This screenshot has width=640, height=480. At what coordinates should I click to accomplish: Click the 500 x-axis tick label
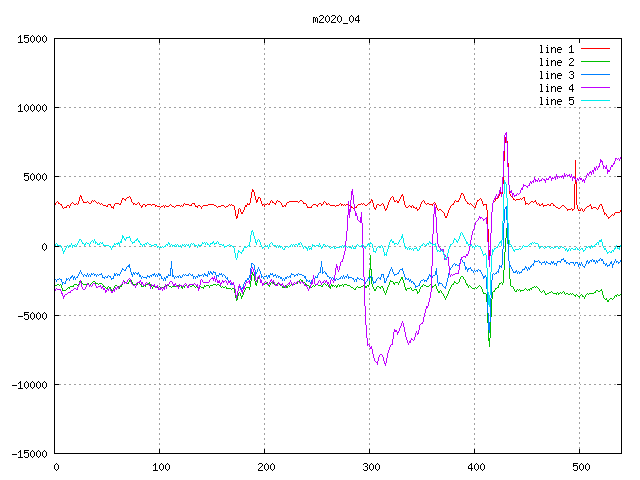click(579, 467)
